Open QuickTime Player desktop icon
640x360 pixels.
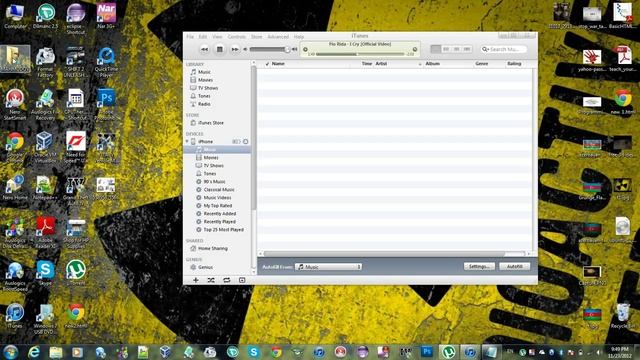(x=106, y=62)
